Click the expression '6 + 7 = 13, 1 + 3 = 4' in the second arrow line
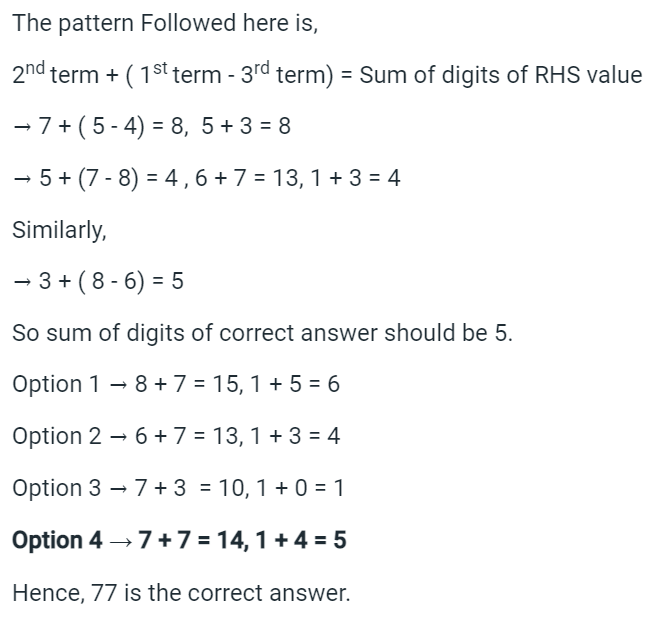Viewport: 658px width, 624px height. (x=298, y=178)
